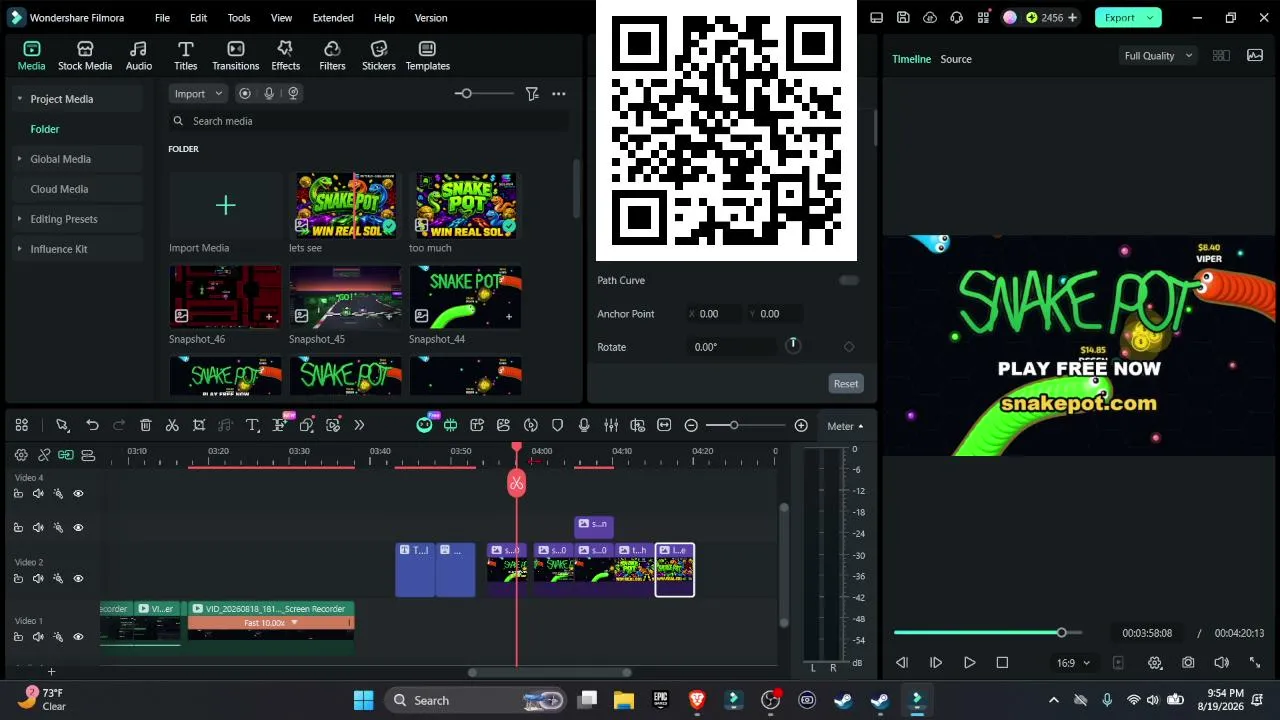
Task: Delete the selected clip with trash icon
Action: [x=145, y=426]
